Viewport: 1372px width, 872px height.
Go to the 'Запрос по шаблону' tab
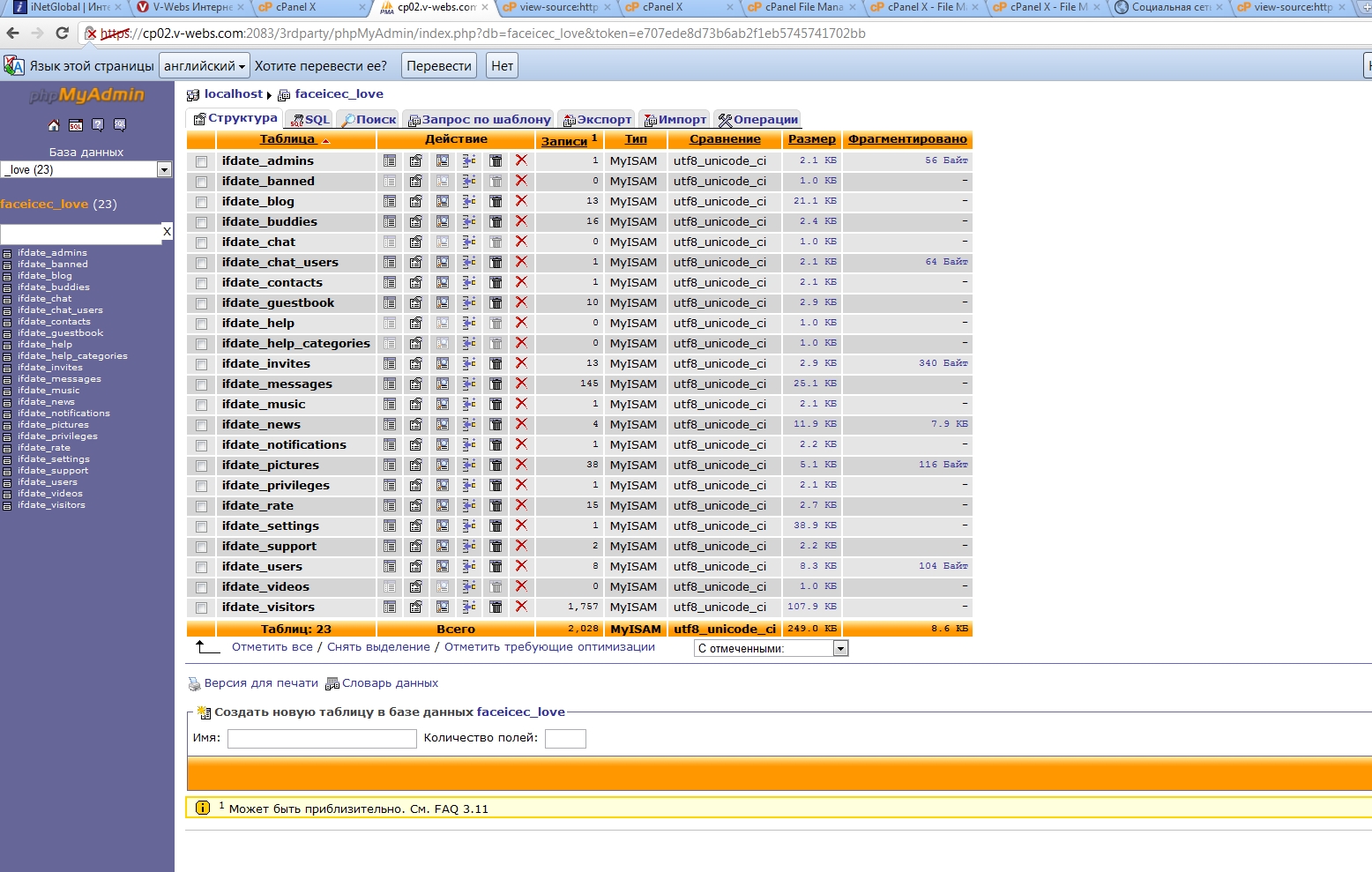point(480,120)
